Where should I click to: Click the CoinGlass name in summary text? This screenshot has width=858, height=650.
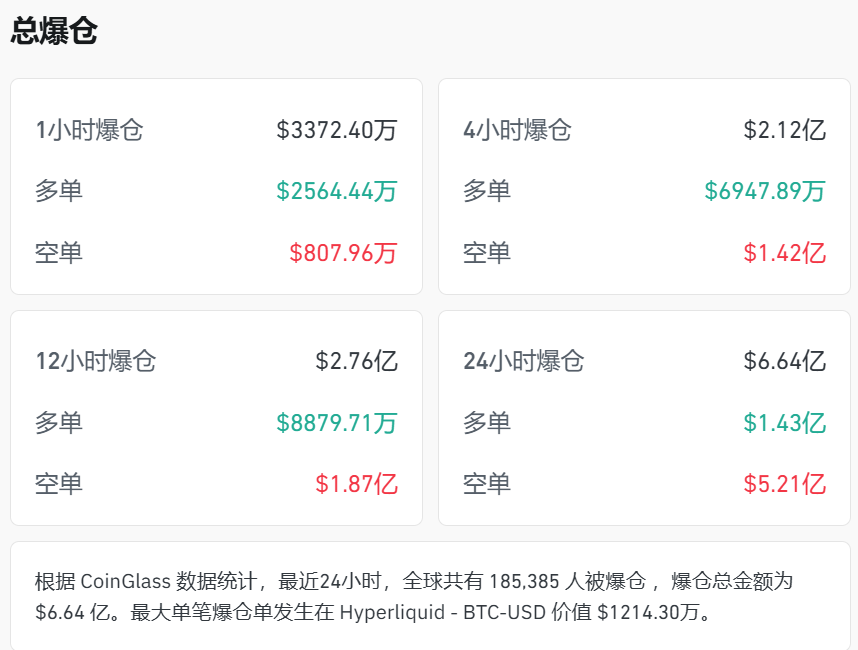coord(127,578)
